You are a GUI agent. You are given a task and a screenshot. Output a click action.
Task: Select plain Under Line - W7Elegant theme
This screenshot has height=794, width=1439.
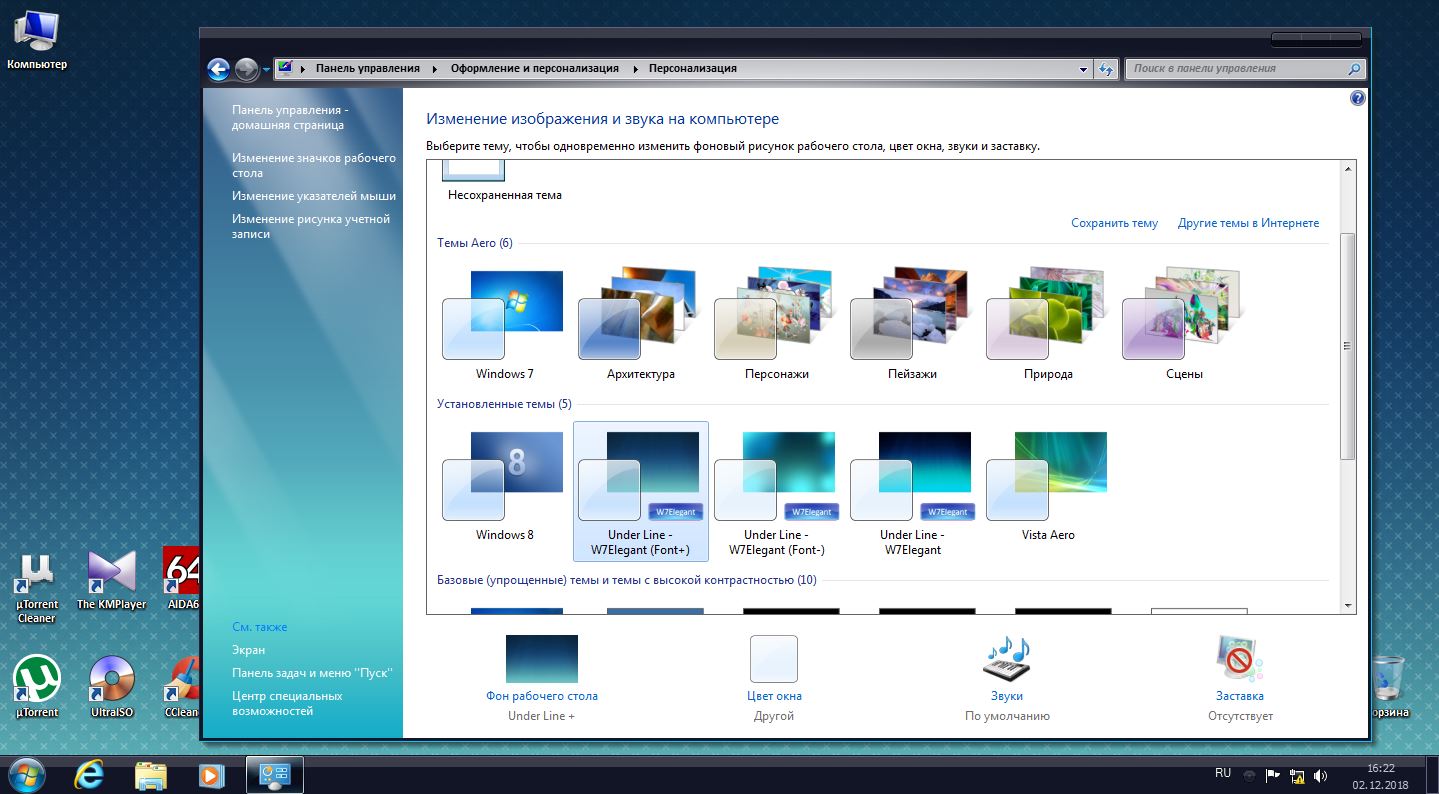(x=913, y=491)
